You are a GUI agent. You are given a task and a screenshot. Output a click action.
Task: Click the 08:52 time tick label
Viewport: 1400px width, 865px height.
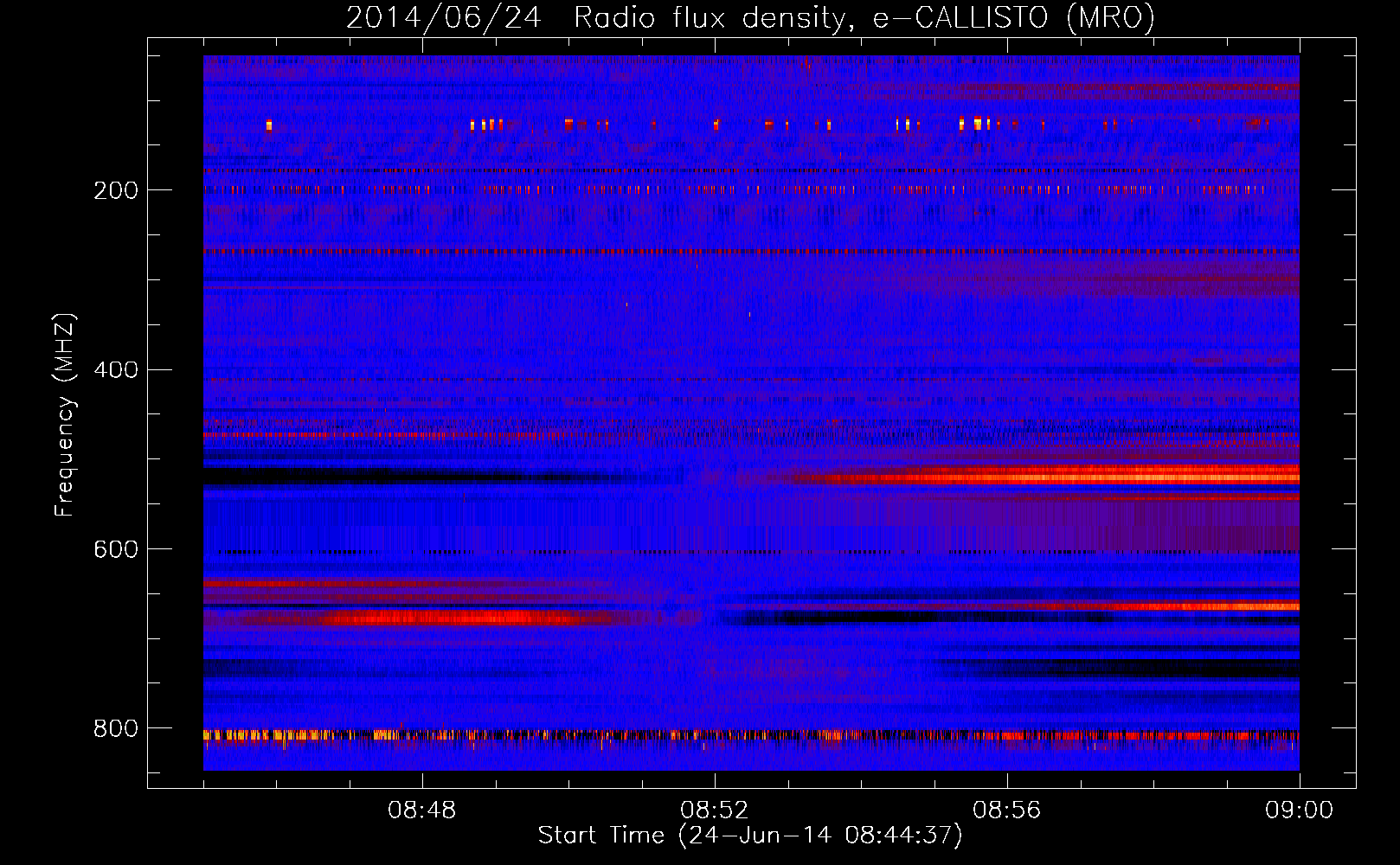pyautogui.click(x=715, y=811)
